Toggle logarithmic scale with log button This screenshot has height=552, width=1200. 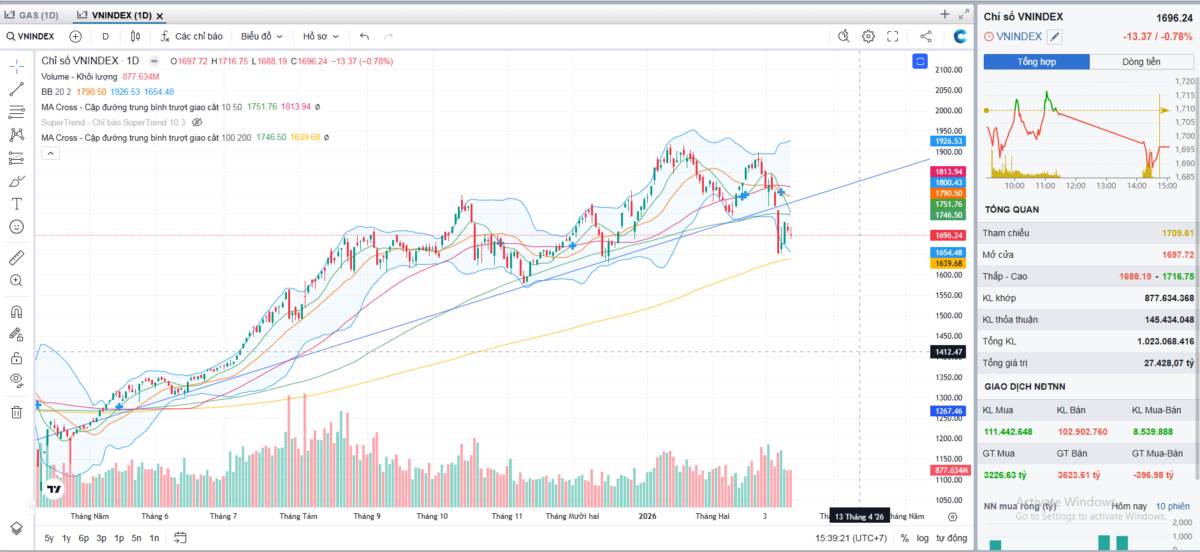pyautogui.click(x=922, y=538)
